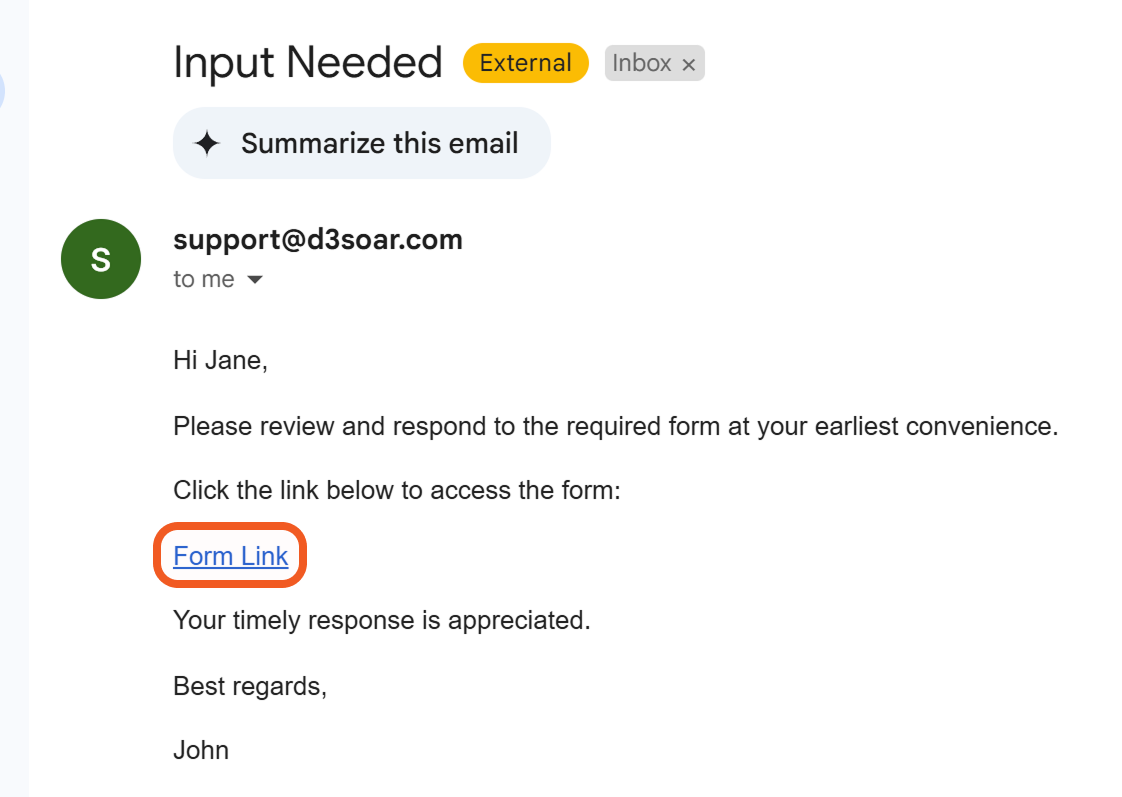Click the "to me" recipient text
Viewport: 1122px width, 797px height.
click(204, 280)
